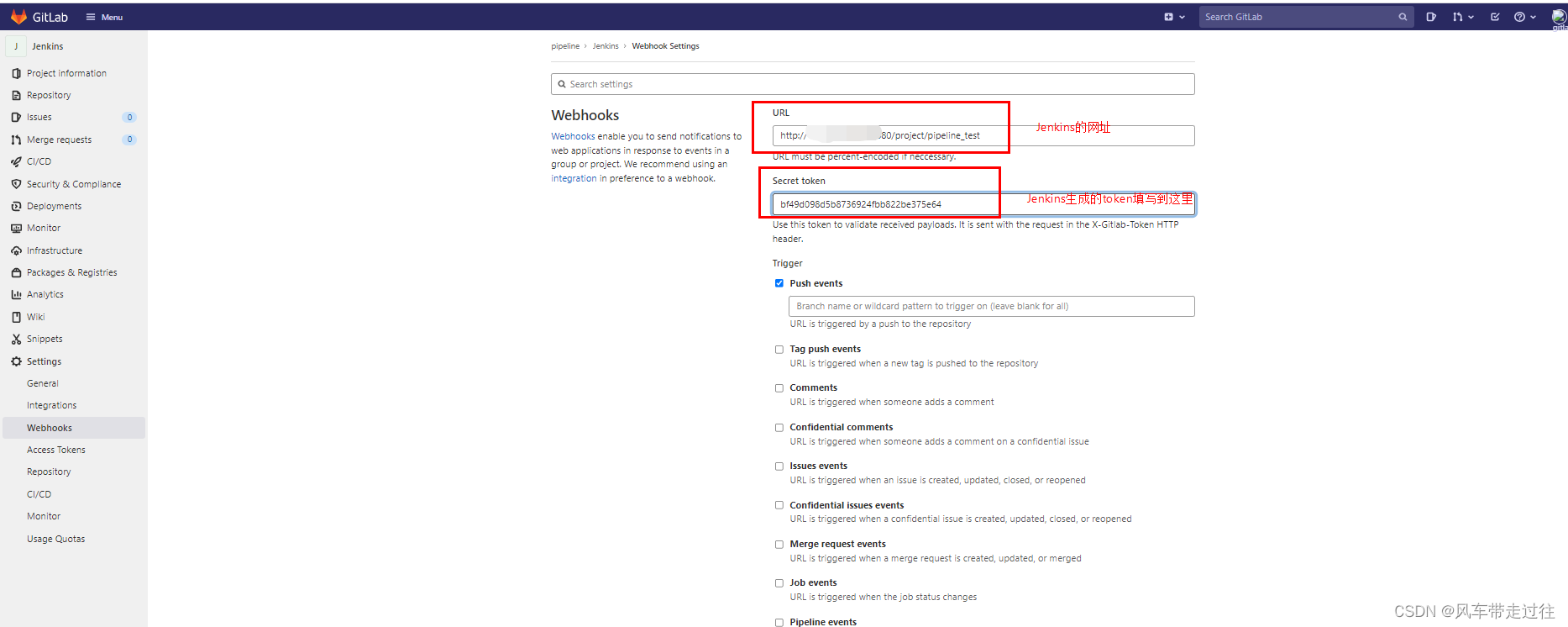
Task: Open Packages & Registries icon
Action: click(x=16, y=272)
